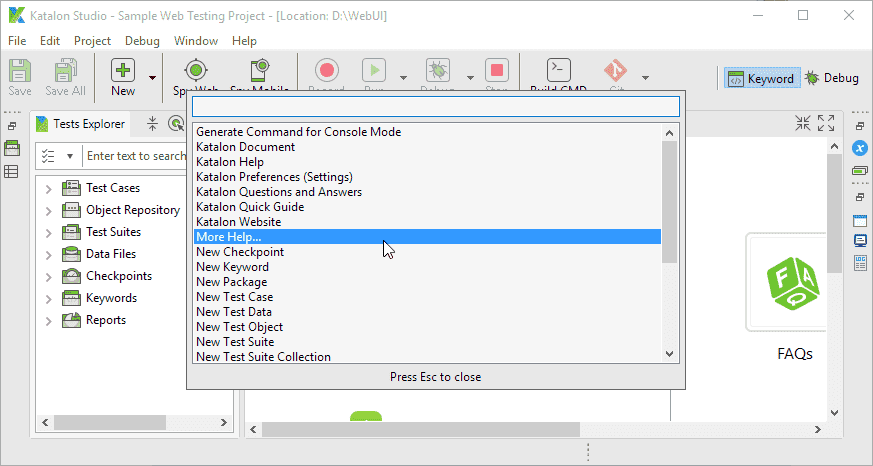Click the Build CMD toolbar icon
873x466 pixels.
click(x=558, y=72)
